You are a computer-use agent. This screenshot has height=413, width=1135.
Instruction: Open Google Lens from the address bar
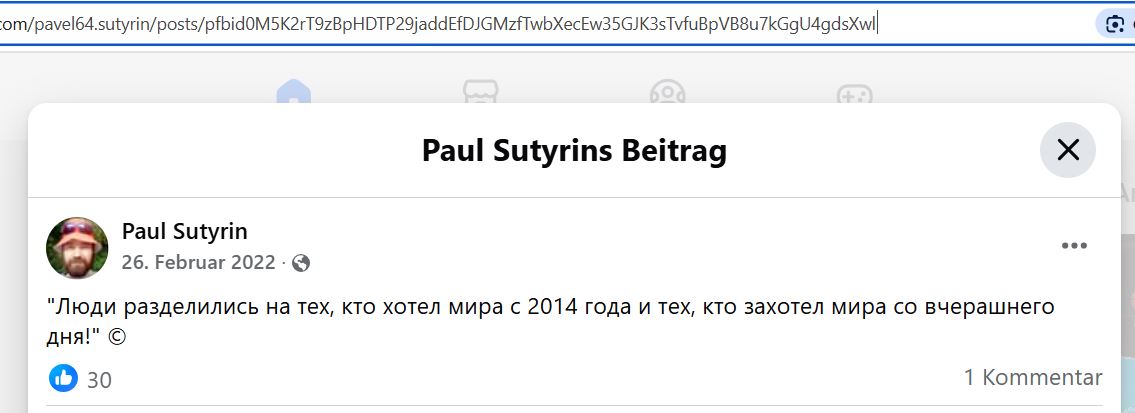coord(1115,24)
